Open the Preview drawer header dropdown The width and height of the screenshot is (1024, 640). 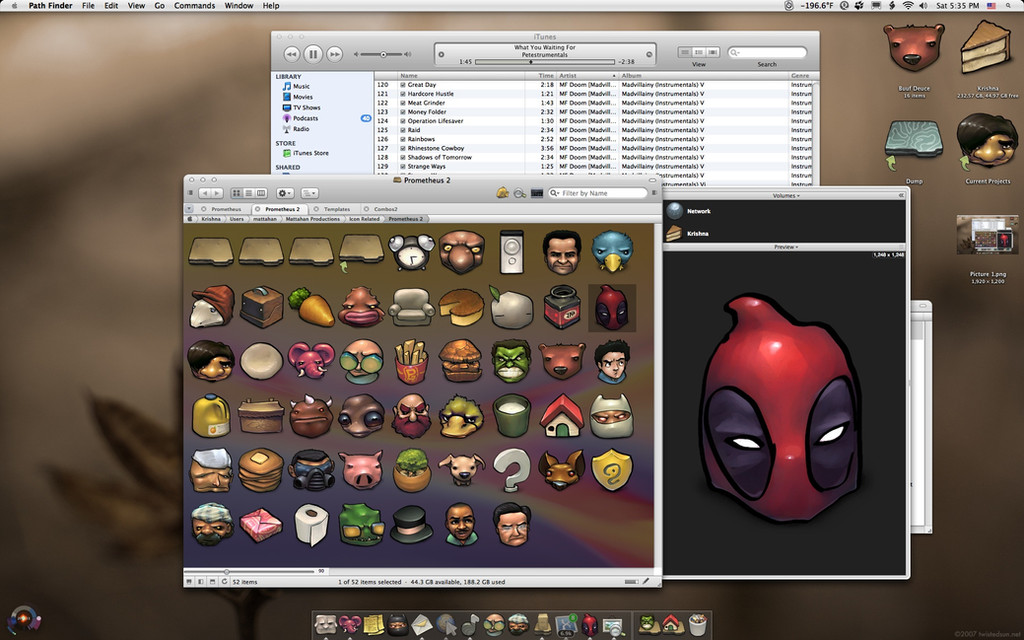coord(786,247)
